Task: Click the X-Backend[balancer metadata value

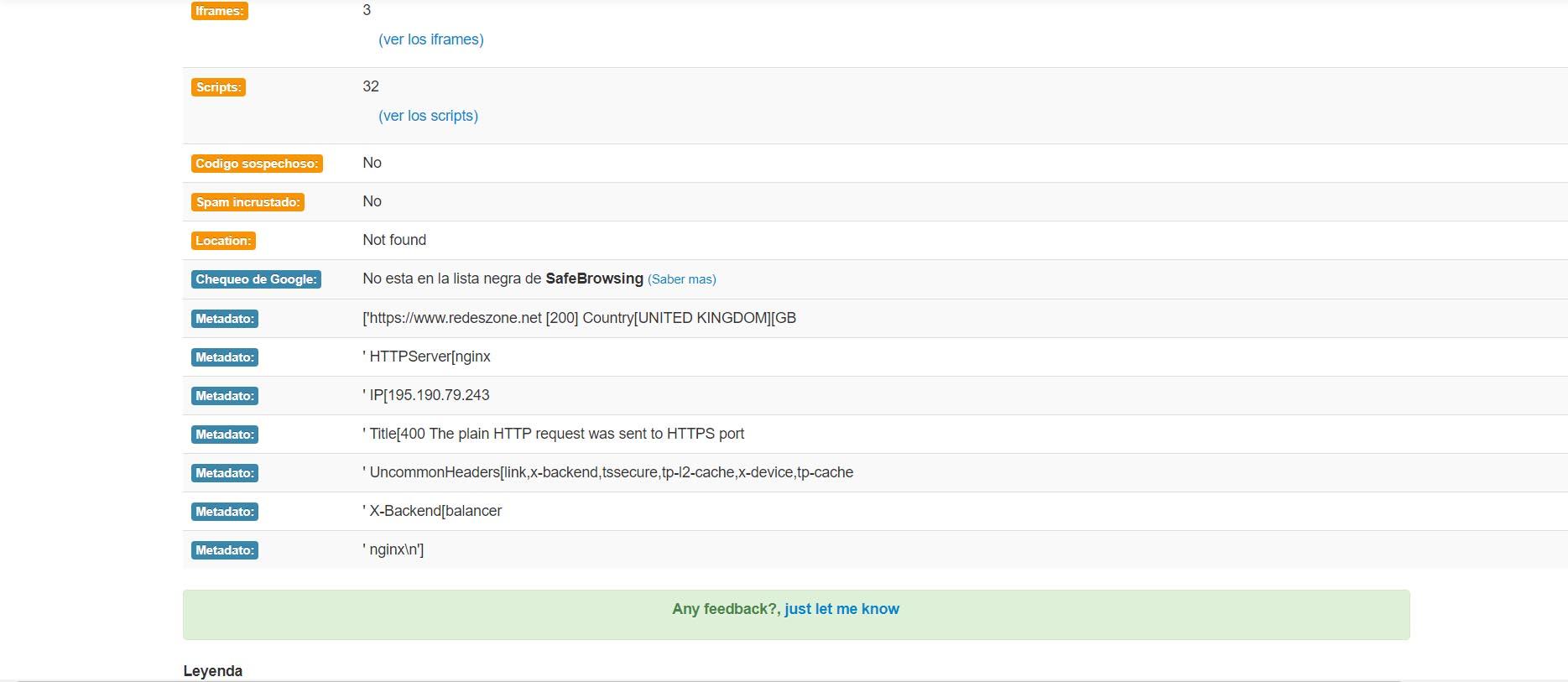Action: pos(435,511)
